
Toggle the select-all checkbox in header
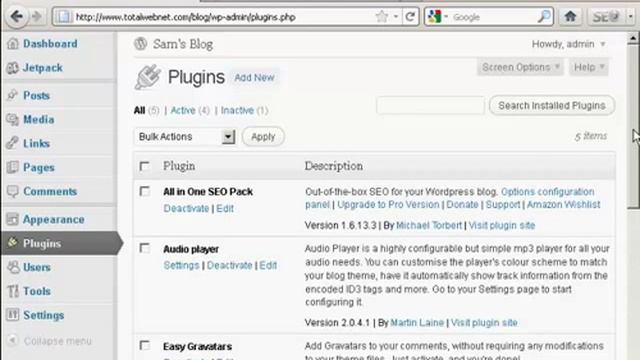tap(144, 166)
